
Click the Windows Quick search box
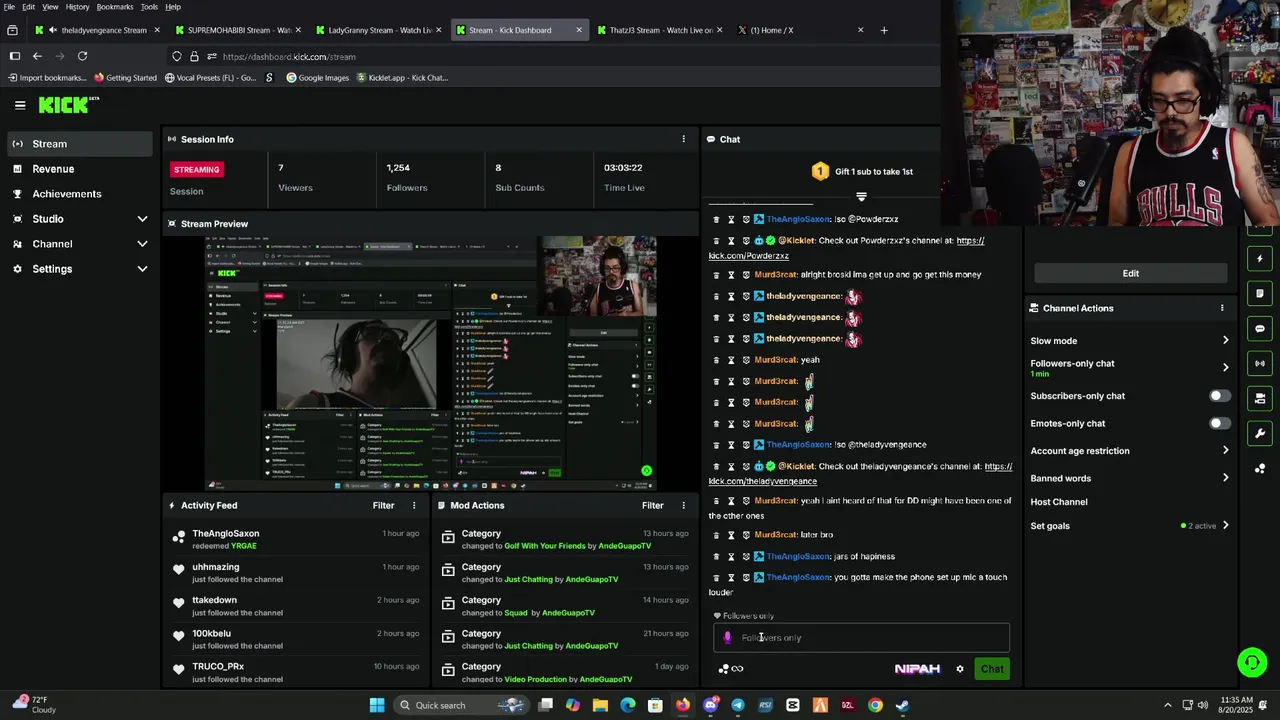(x=460, y=705)
